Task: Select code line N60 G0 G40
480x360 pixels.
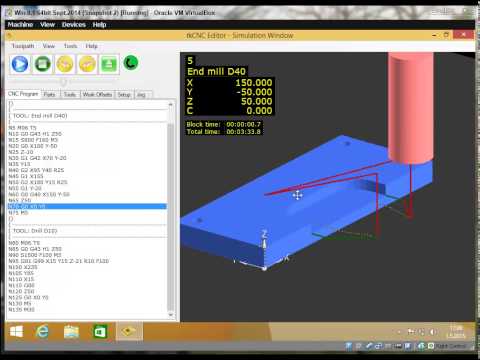Action: click(x=39, y=194)
